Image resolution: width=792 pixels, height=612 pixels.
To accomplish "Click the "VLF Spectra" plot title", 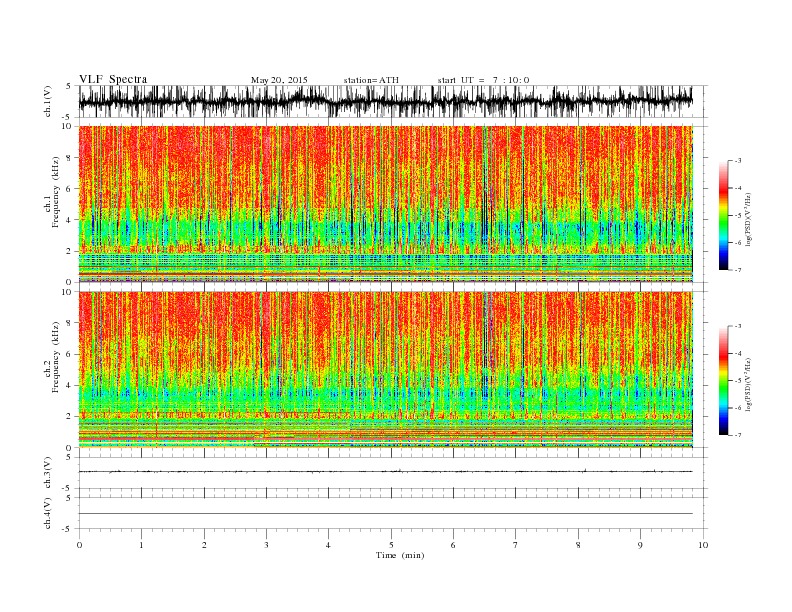I will [113, 79].
